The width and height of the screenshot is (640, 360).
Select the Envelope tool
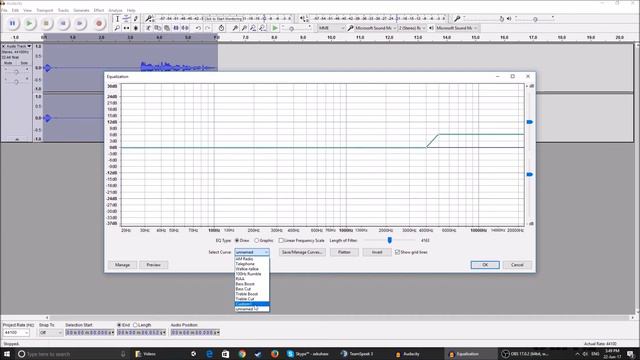pyautogui.click(x=127, y=19)
